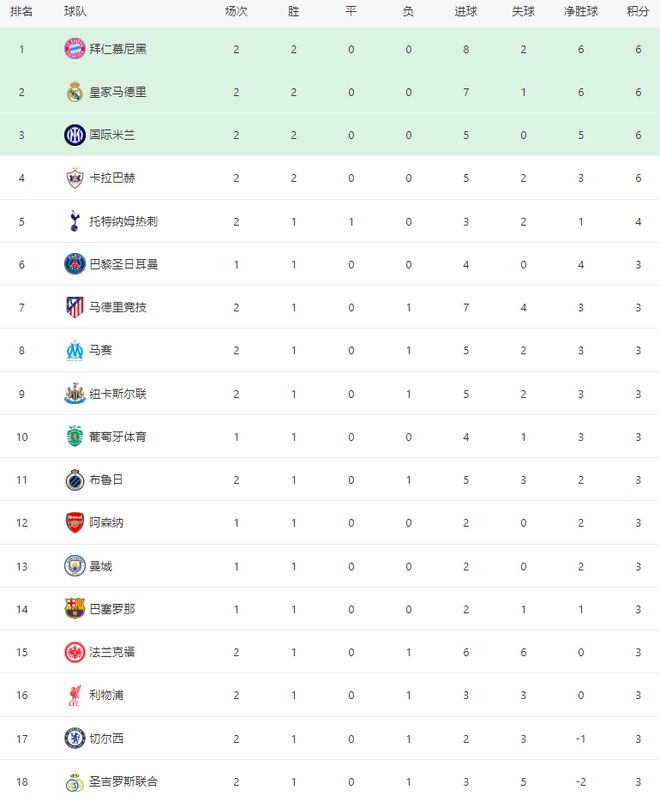Screen dimensions: 660x802
Task: Click the Bayern Munich club crest
Action: pos(74,49)
